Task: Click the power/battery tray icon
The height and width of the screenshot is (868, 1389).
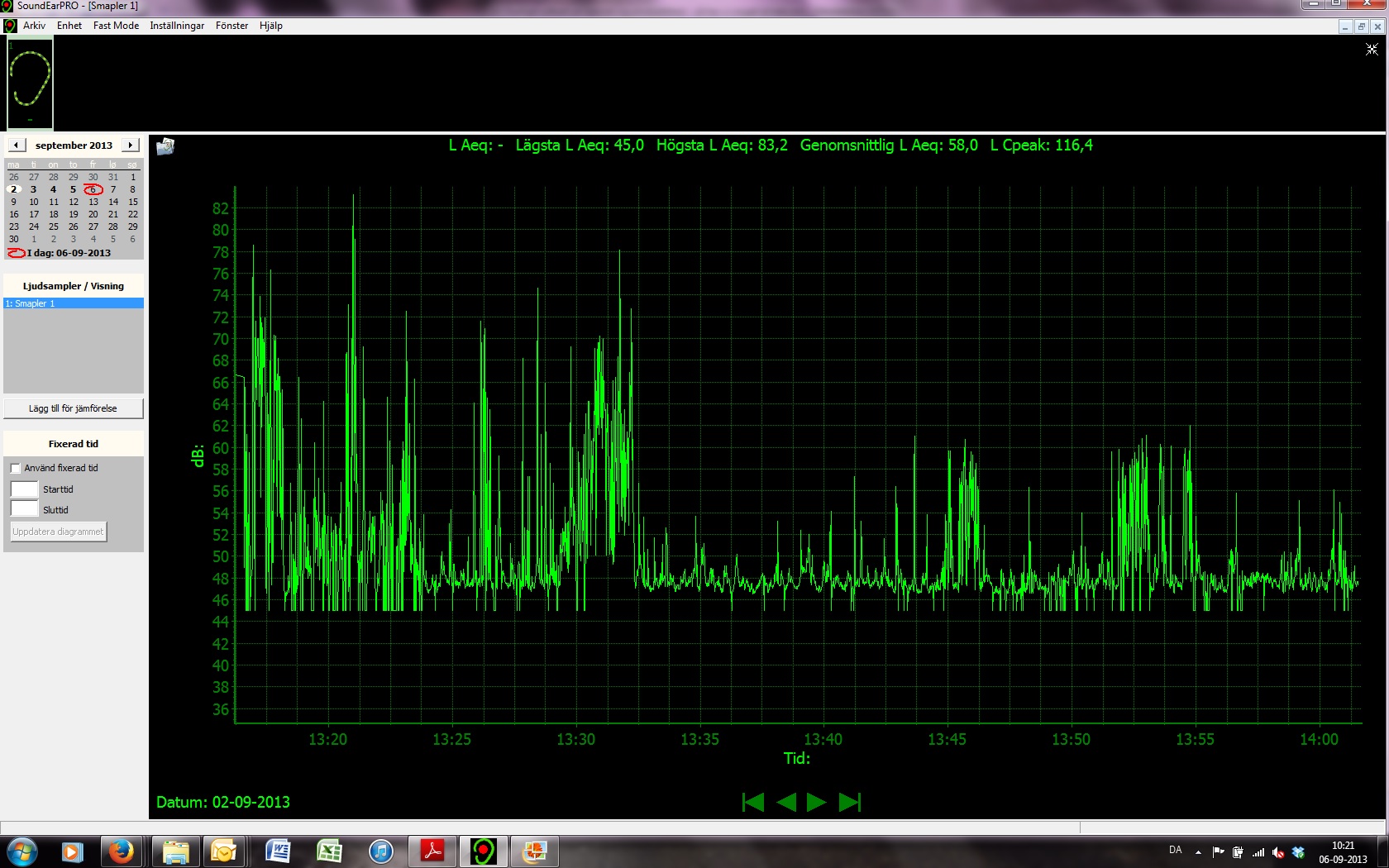Action: (1238, 852)
